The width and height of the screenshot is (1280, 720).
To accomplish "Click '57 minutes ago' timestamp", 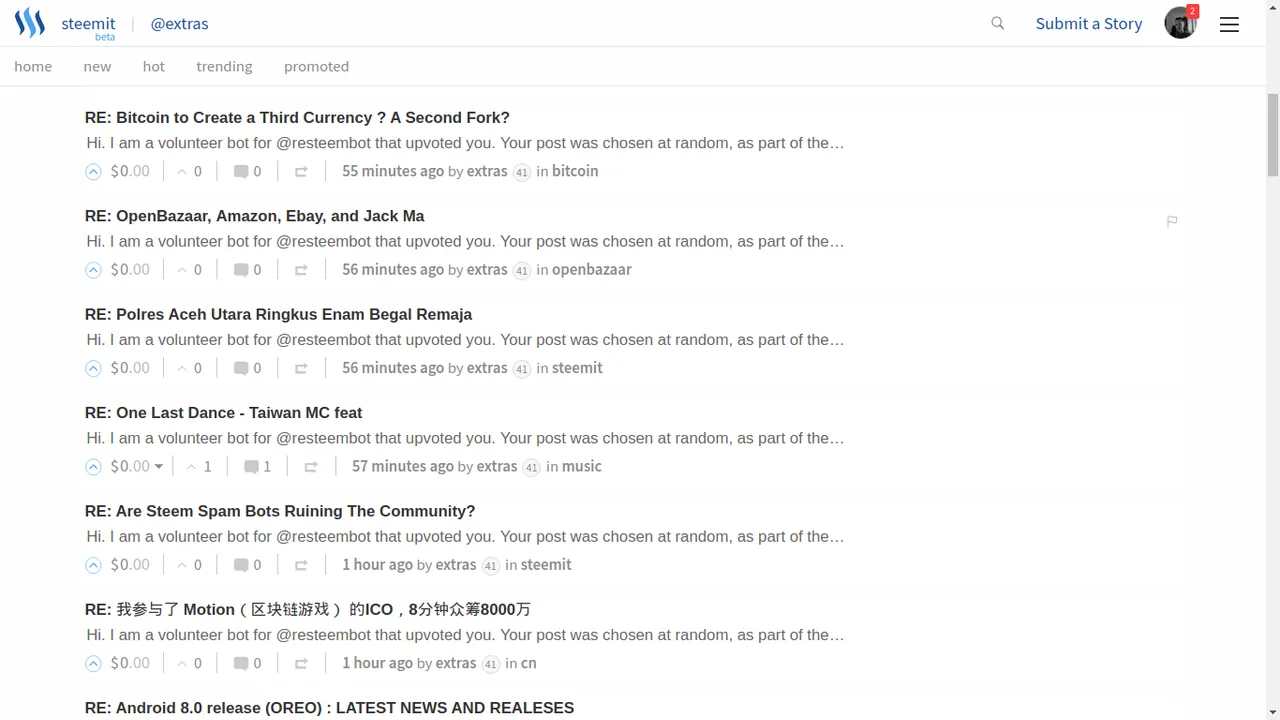I will point(403,466).
